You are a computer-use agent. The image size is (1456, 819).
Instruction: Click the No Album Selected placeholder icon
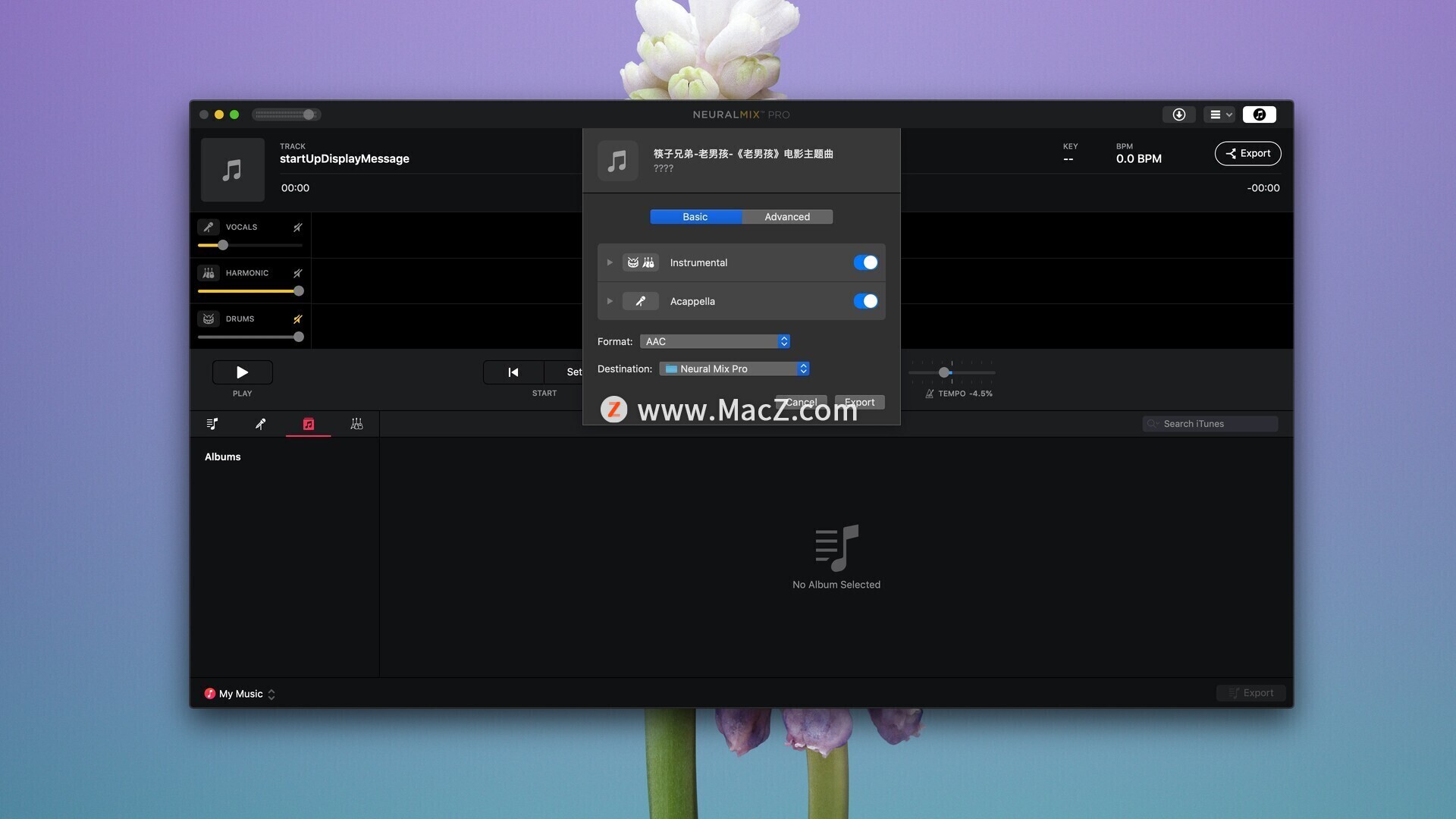(836, 548)
